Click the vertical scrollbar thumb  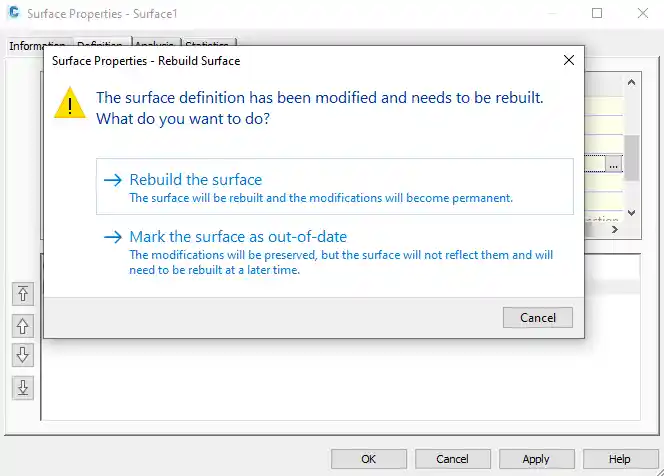point(632,157)
